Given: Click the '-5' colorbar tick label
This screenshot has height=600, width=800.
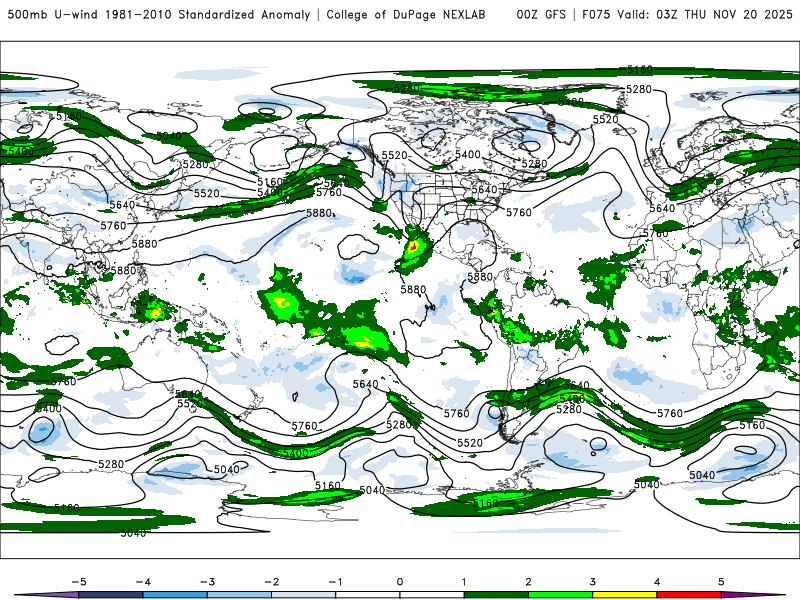Looking at the screenshot, I should point(79,582).
